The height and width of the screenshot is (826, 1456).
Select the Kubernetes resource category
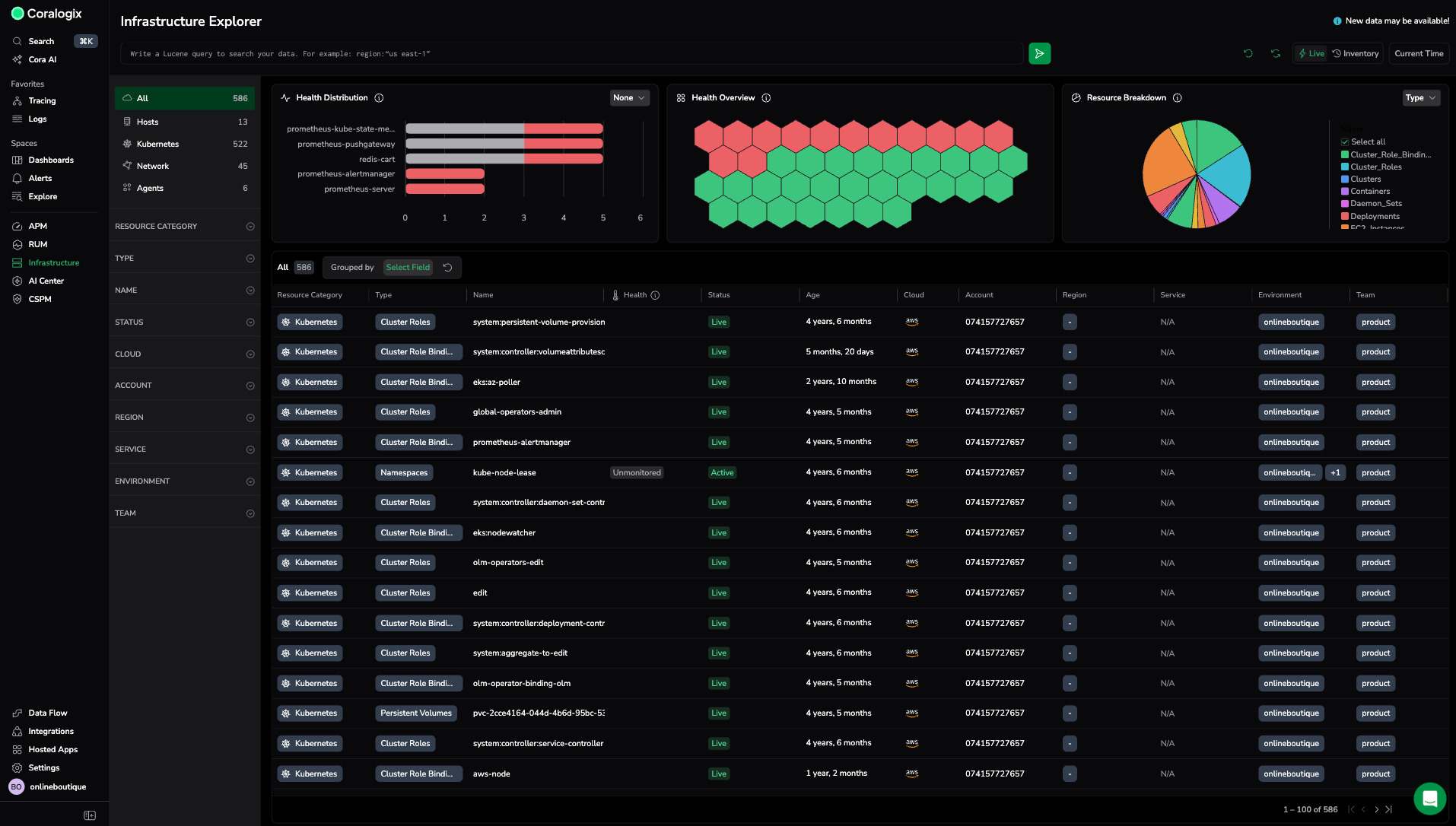(157, 145)
